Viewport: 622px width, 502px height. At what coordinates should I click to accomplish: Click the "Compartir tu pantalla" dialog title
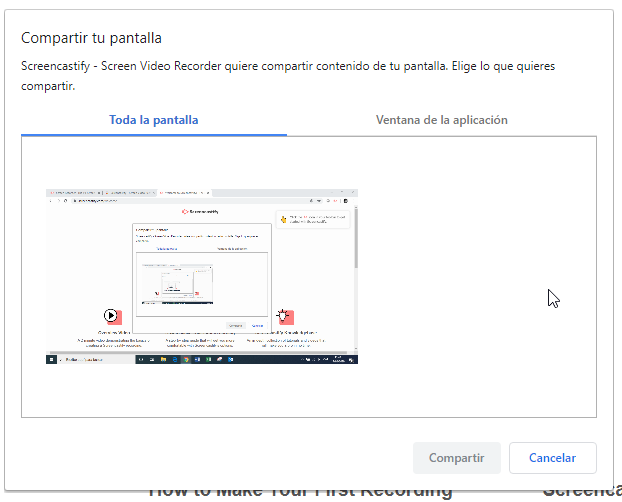point(92,38)
